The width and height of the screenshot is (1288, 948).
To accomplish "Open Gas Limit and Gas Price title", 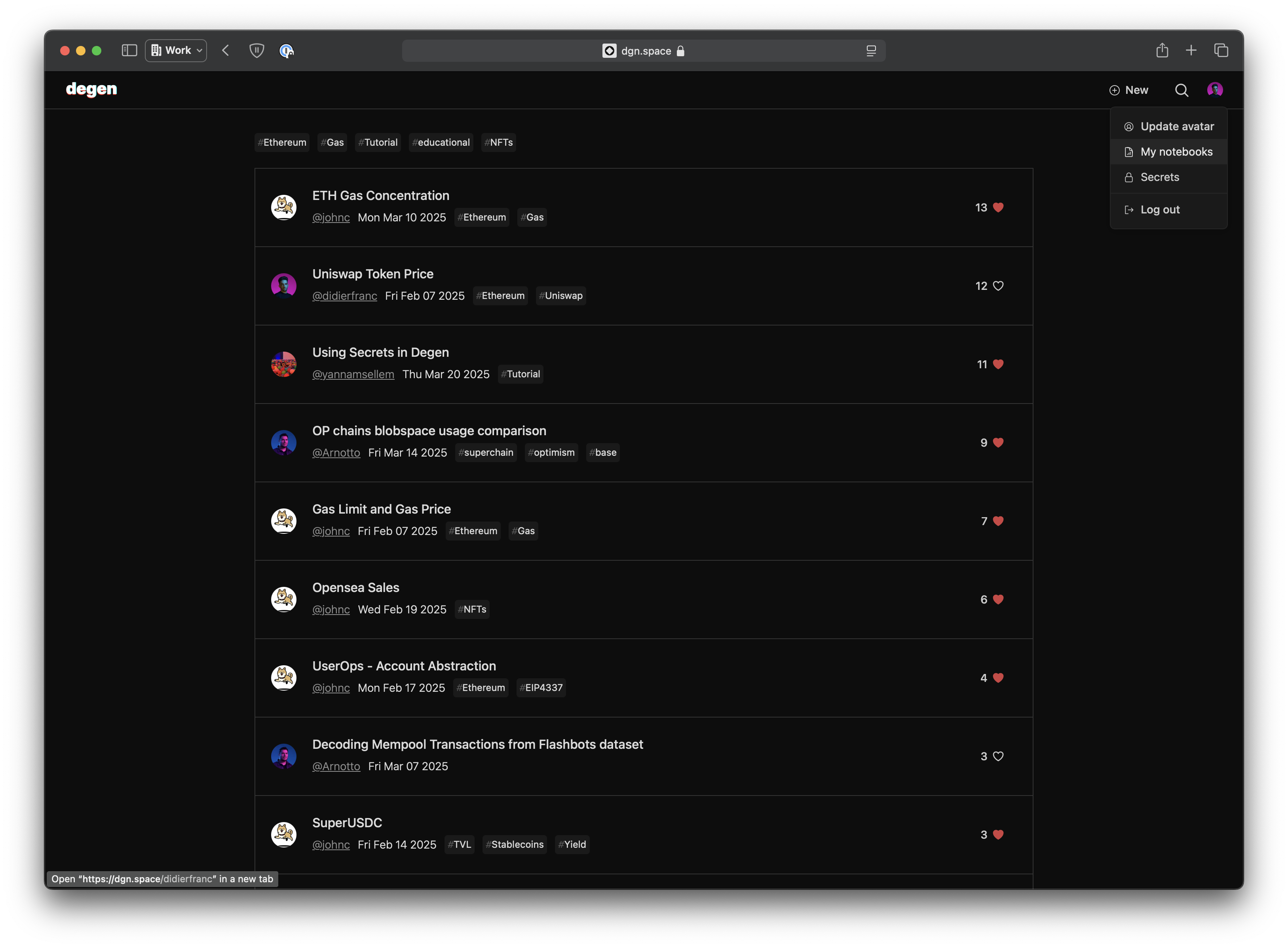I will click(x=381, y=509).
